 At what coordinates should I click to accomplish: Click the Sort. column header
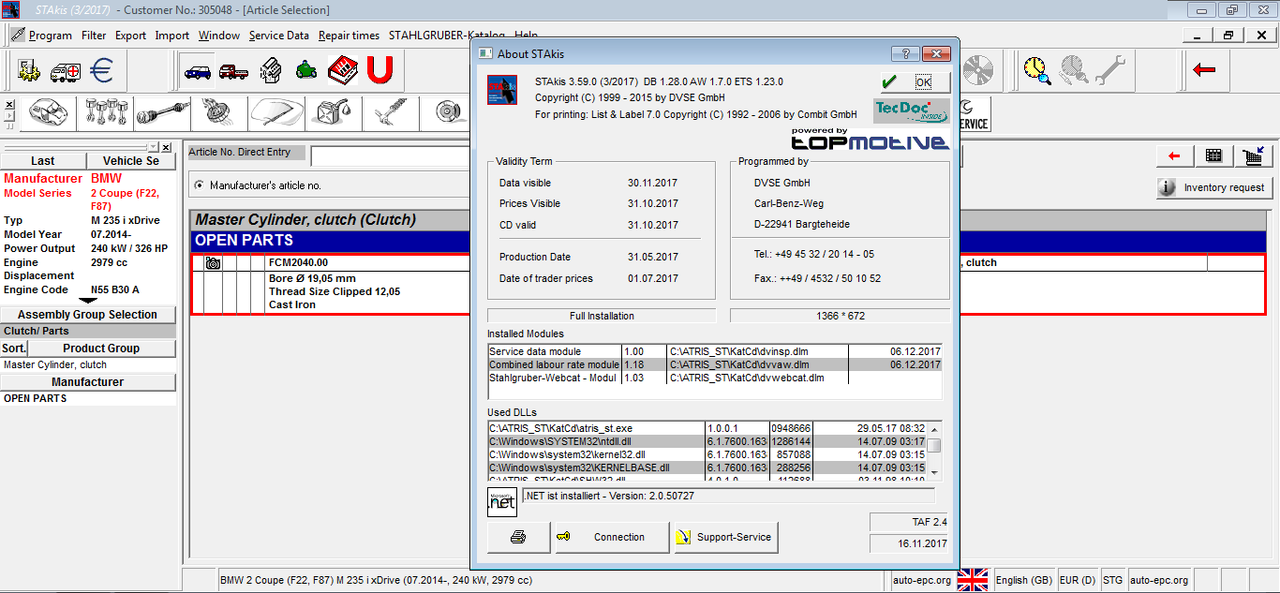(14, 348)
